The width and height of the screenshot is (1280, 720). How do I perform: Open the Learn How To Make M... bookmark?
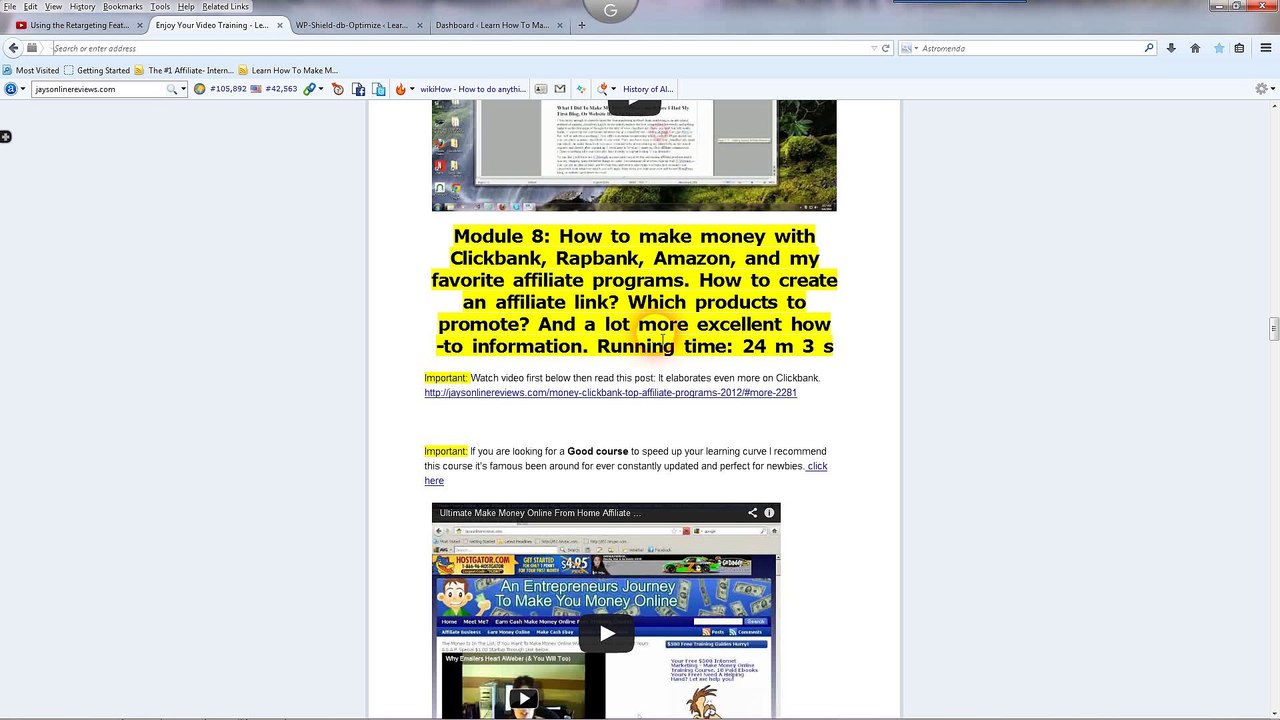coord(288,71)
